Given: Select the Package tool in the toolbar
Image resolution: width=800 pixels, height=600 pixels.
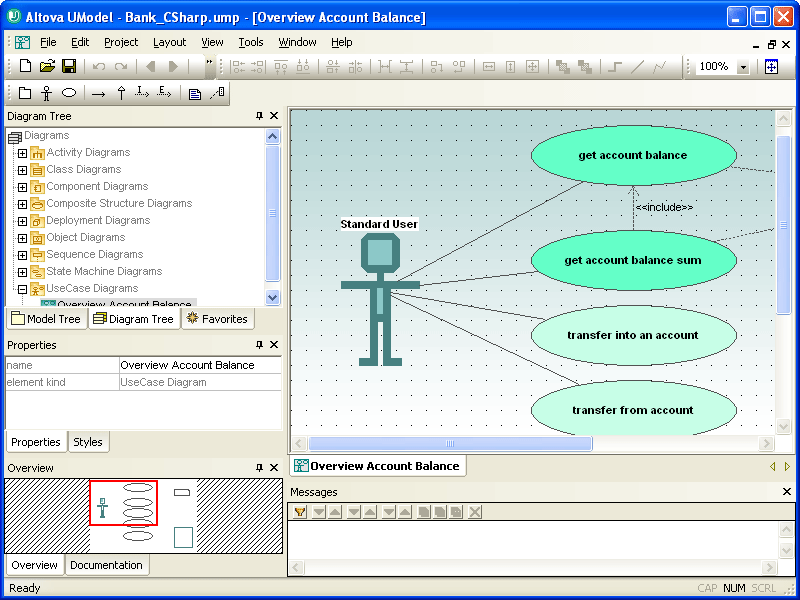Looking at the screenshot, I should pyautogui.click(x=25, y=93).
